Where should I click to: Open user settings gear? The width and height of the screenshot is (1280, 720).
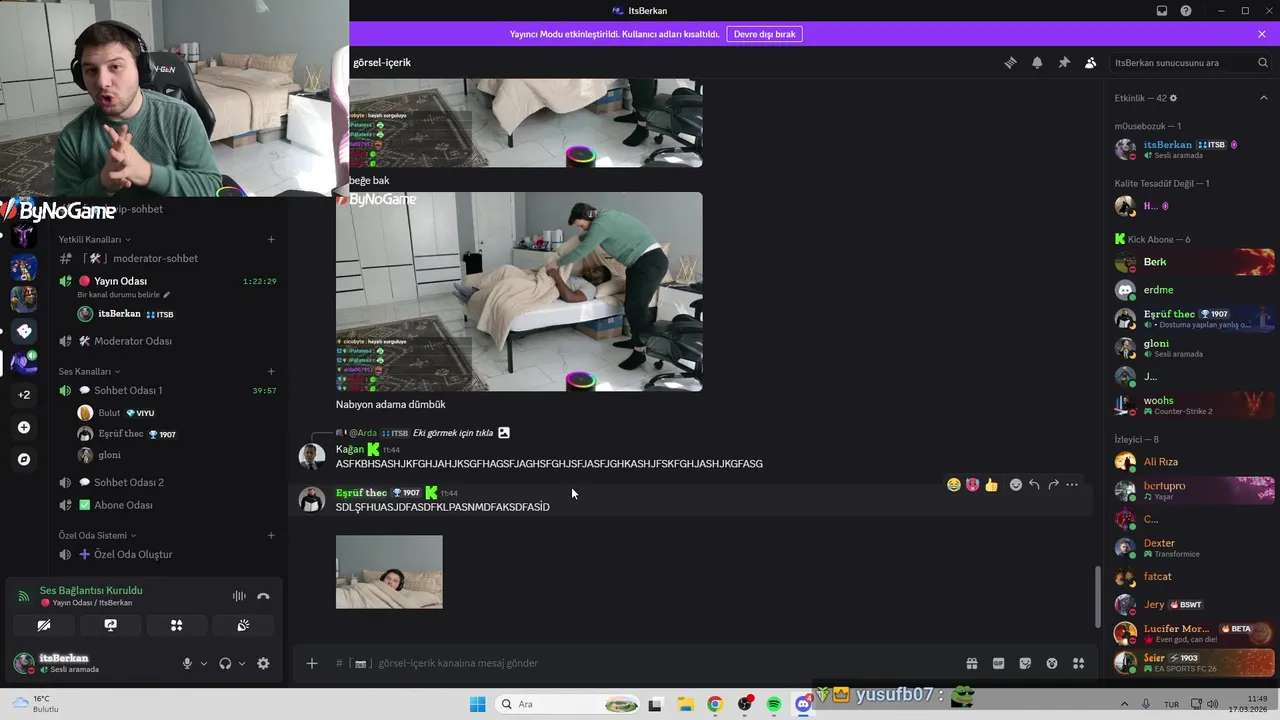coord(263,663)
